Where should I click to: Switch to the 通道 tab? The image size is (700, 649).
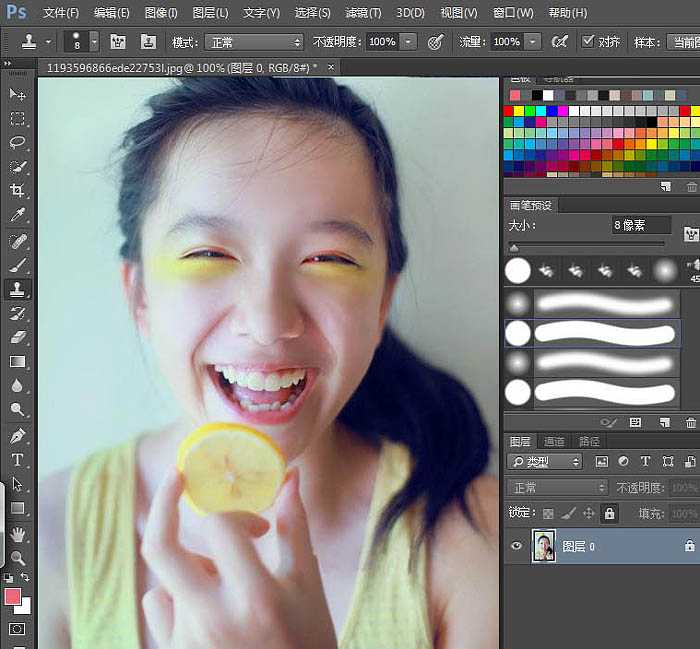point(553,441)
